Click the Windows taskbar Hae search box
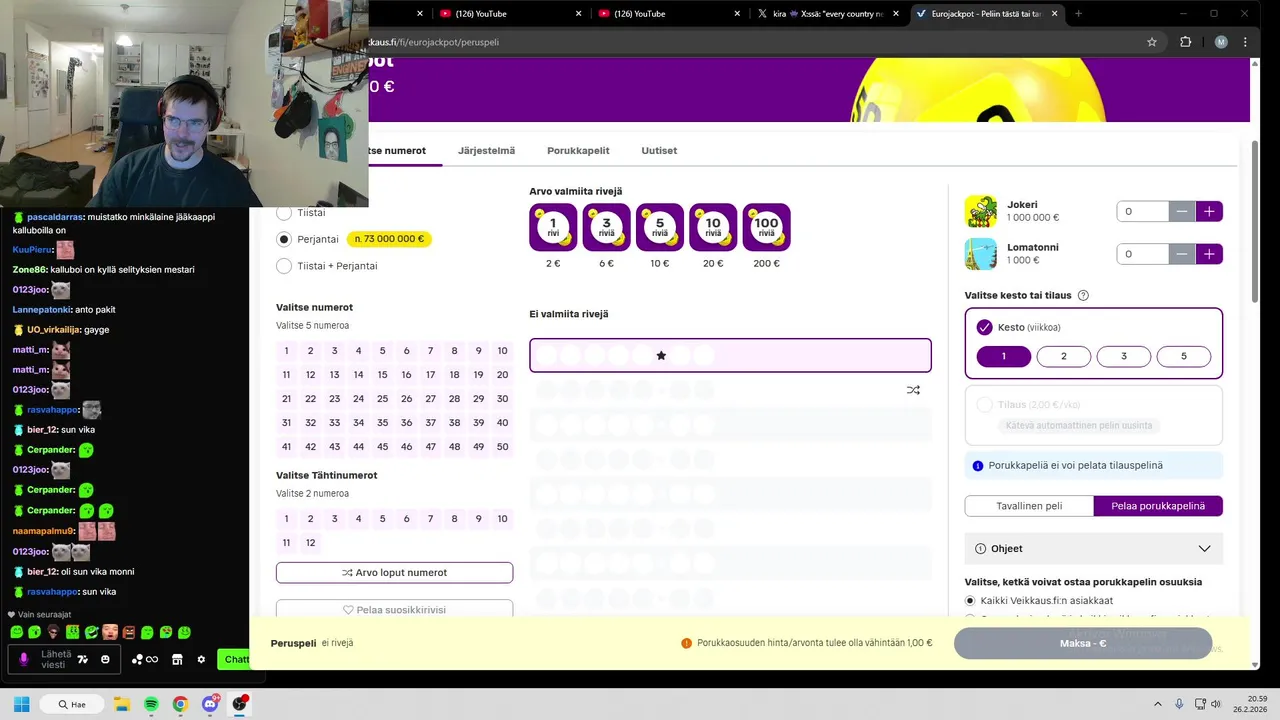 click(72, 704)
